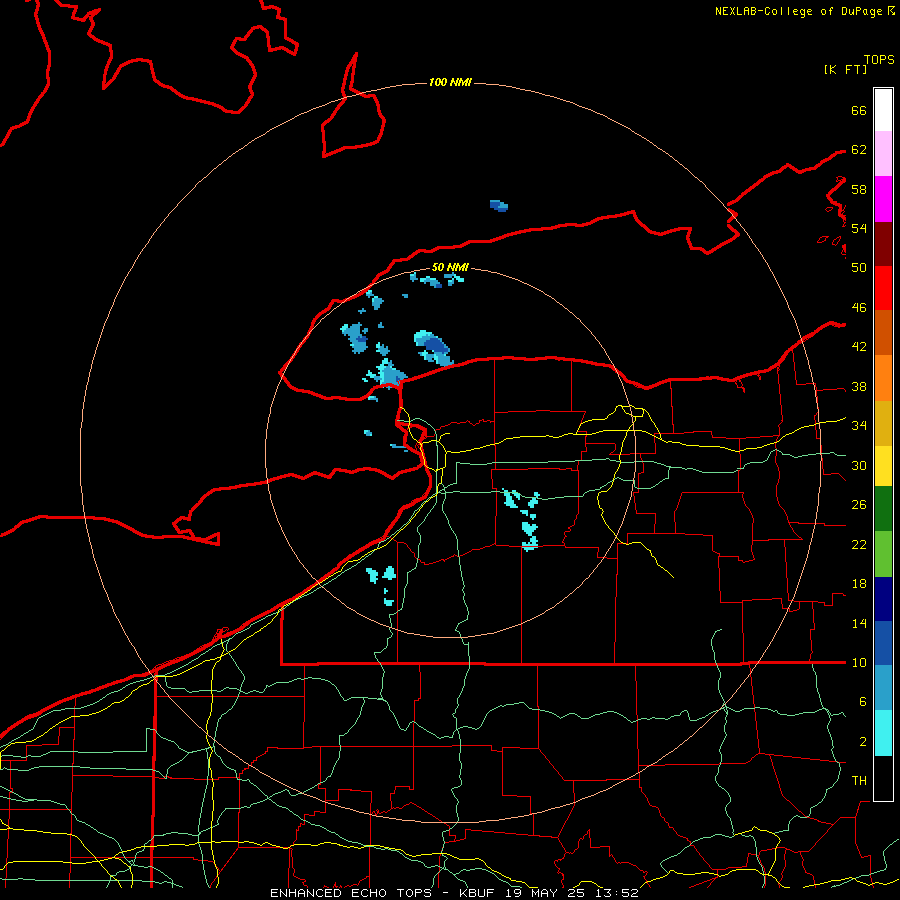This screenshot has width=900, height=900.
Task: Click the dark green legend swatch
Action: coord(883,509)
